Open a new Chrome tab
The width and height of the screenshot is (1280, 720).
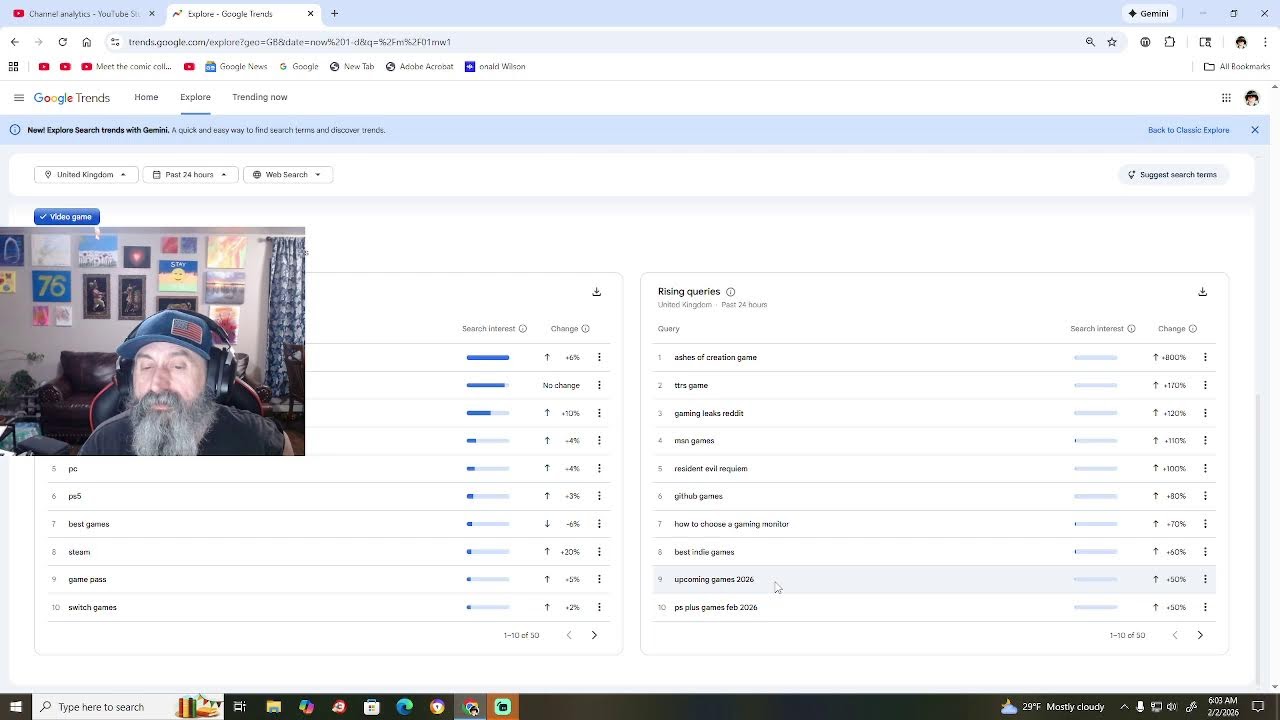tap(335, 14)
